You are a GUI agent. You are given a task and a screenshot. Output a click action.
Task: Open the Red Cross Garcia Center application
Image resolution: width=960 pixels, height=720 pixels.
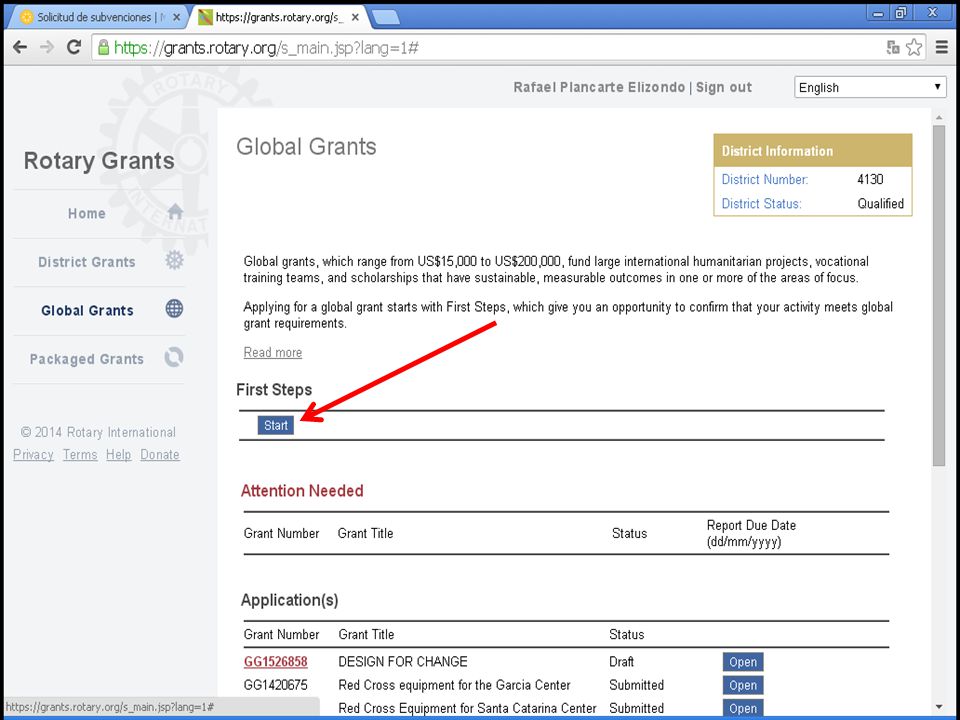743,685
